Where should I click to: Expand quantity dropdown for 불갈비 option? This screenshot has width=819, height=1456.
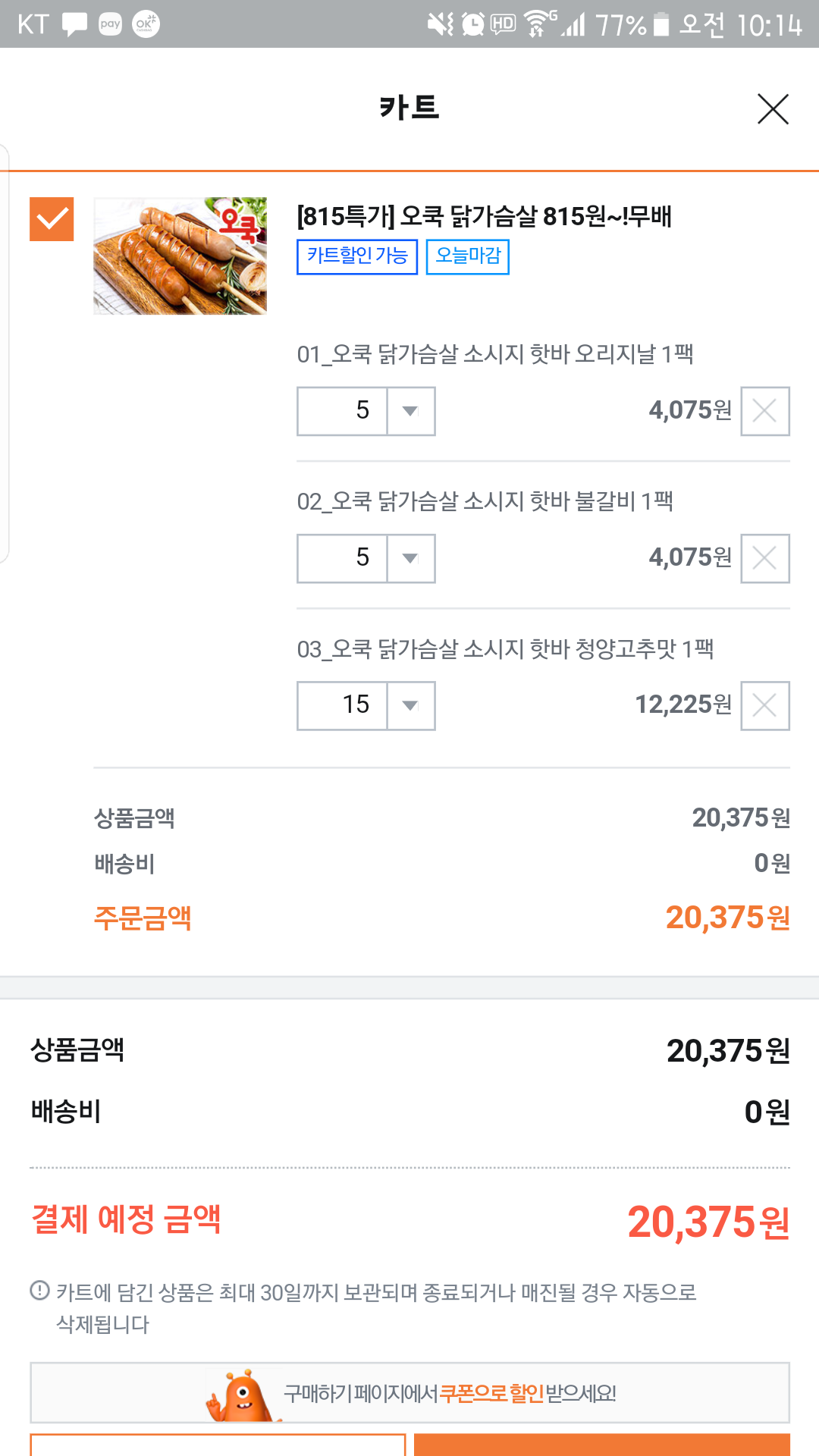410,558
